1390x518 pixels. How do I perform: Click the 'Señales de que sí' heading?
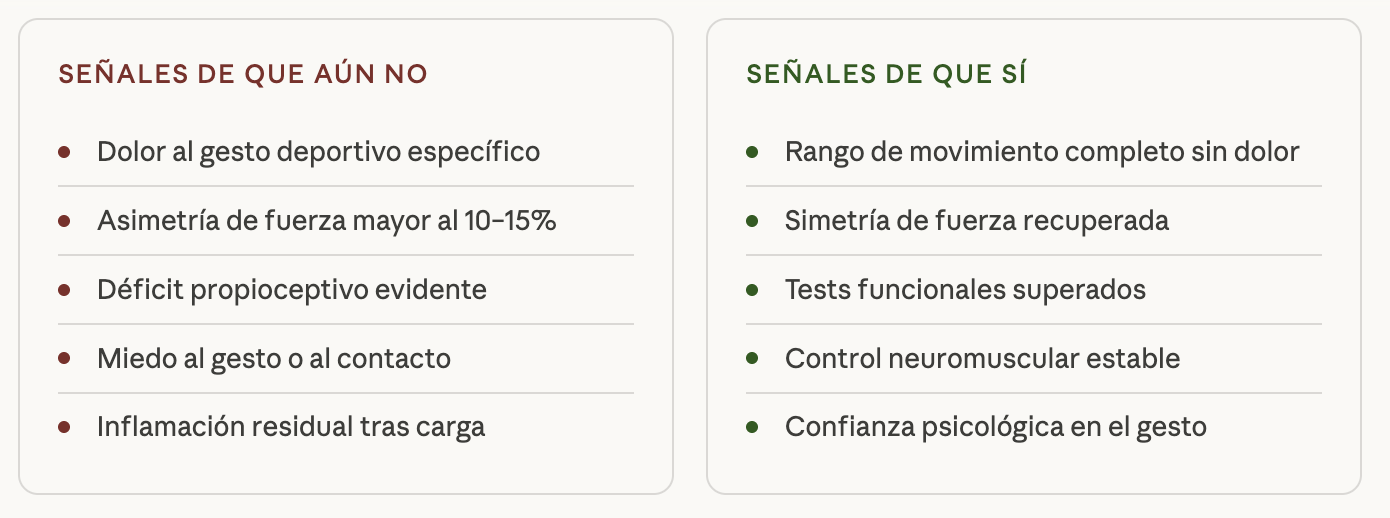[886, 75]
